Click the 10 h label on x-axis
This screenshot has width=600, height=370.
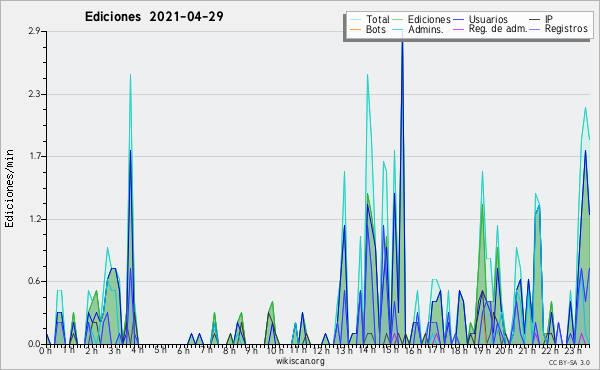click(x=274, y=350)
